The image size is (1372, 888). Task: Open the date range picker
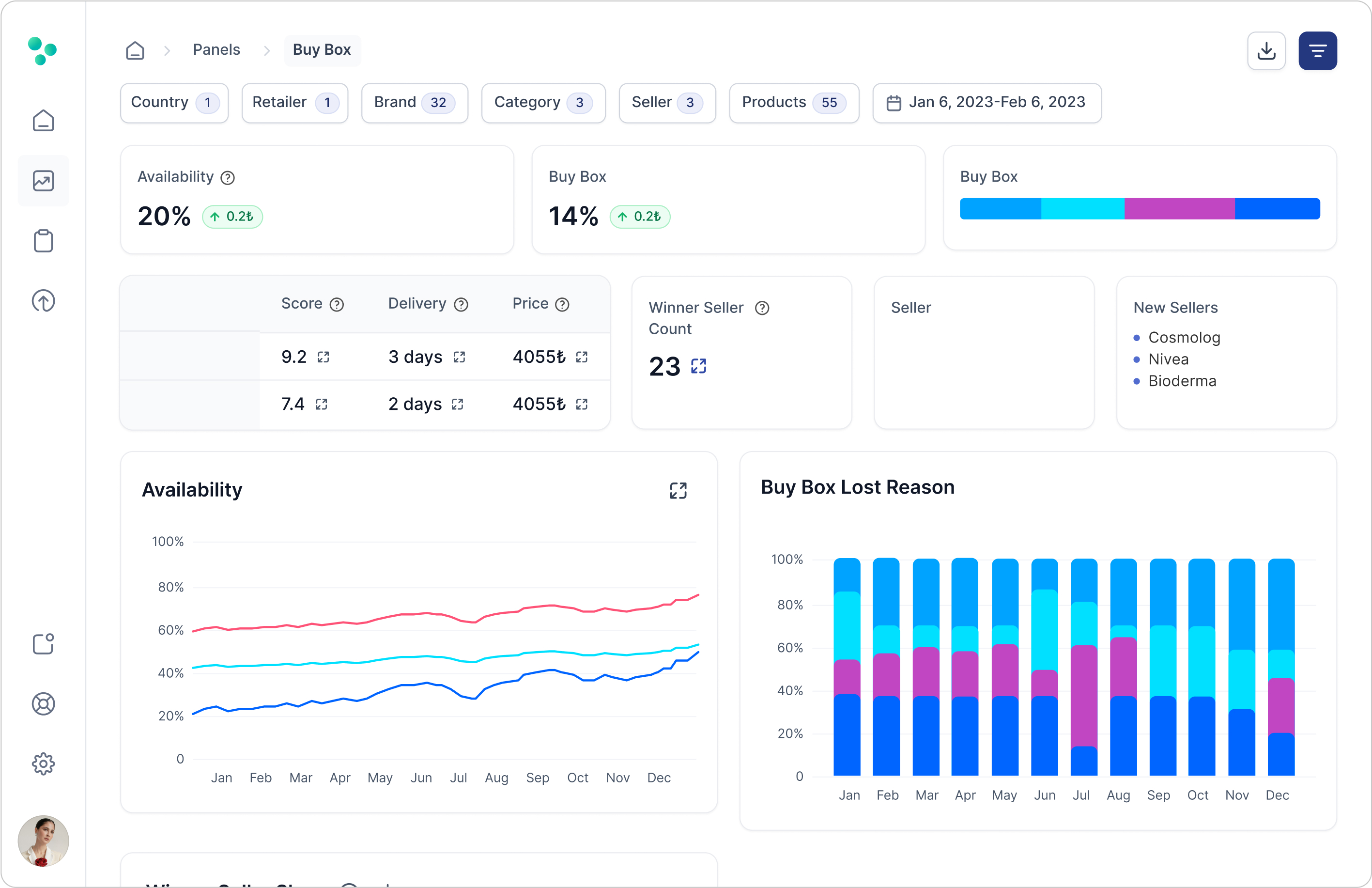click(987, 103)
